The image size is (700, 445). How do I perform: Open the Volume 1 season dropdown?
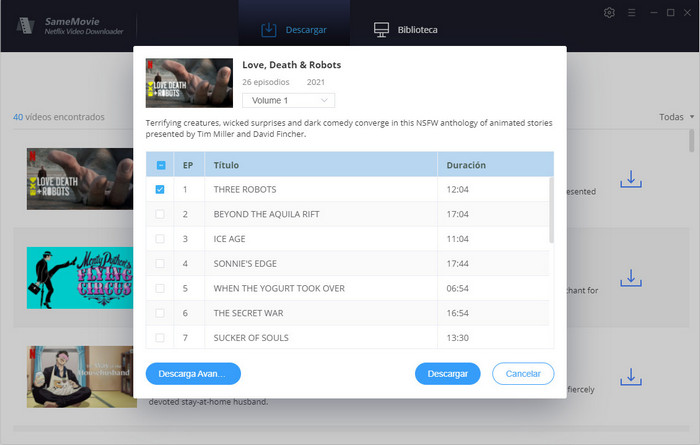click(288, 100)
